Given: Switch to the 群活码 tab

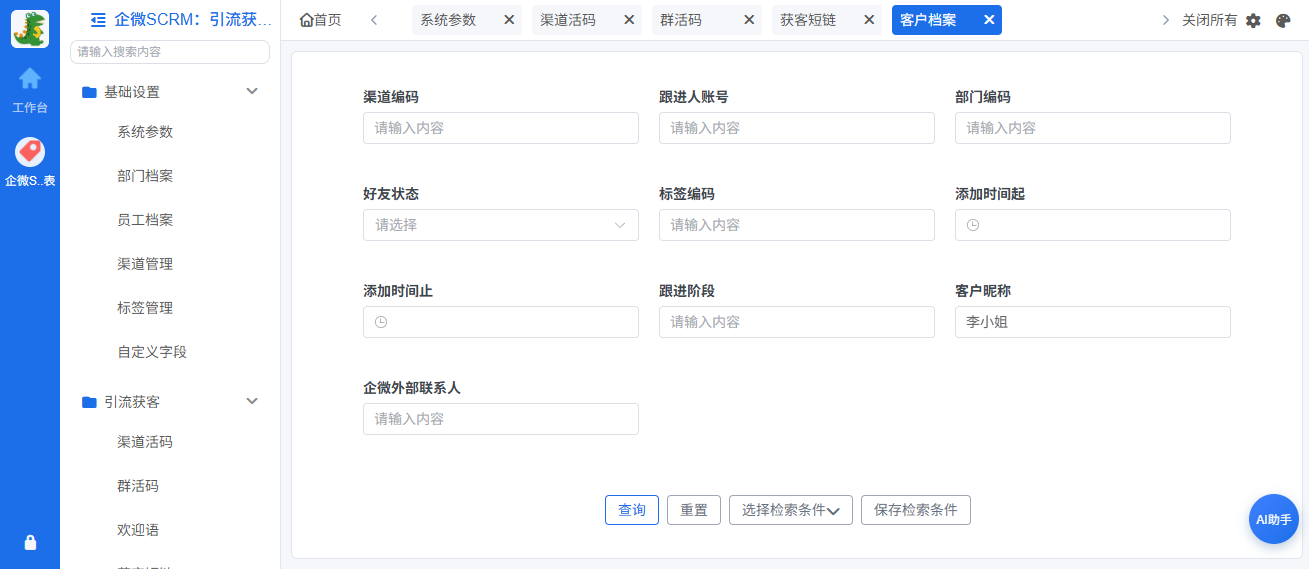Looking at the screenshot, I should tap(680, 20).
